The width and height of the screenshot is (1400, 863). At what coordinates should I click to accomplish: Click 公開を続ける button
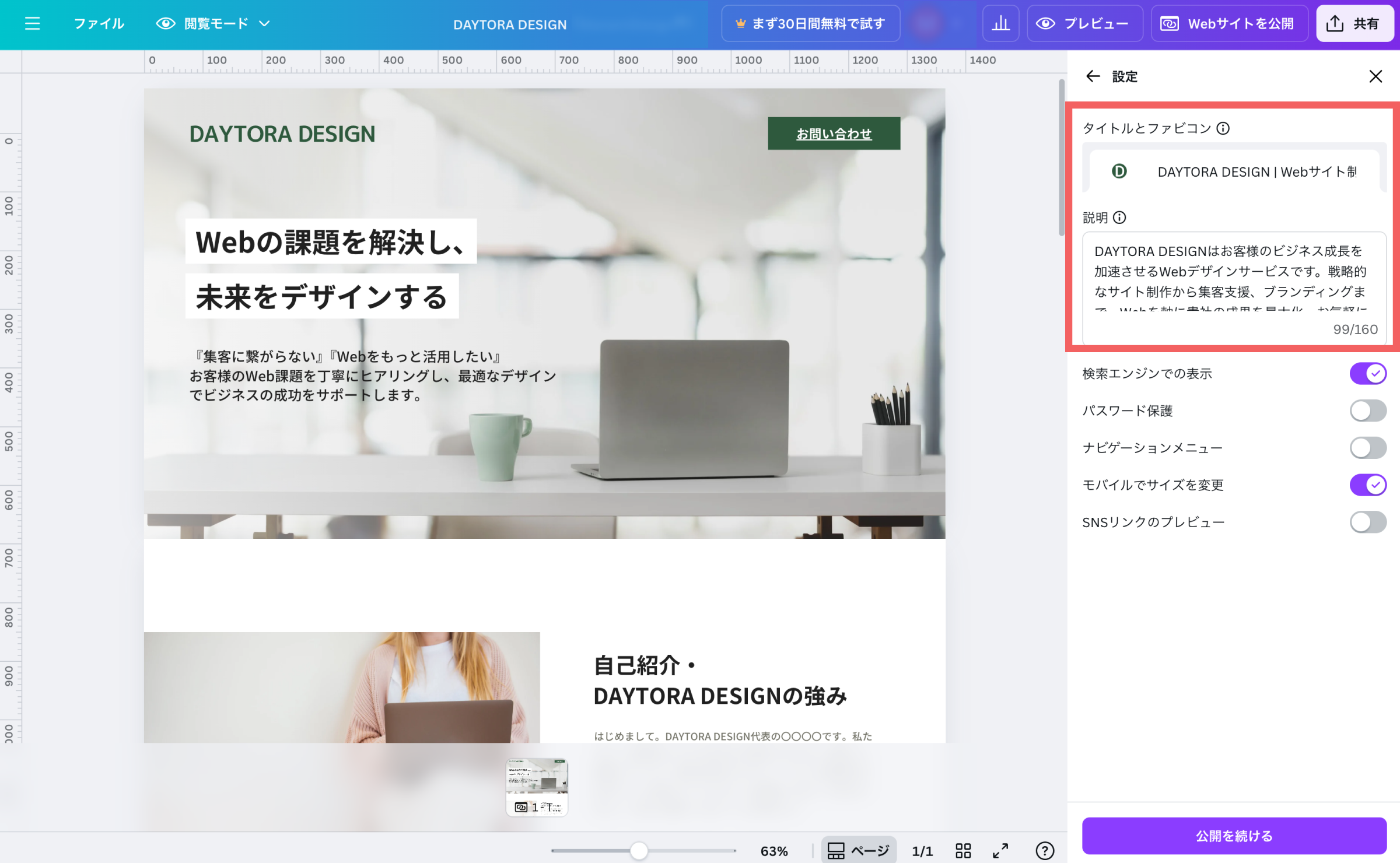(1234, 836)
